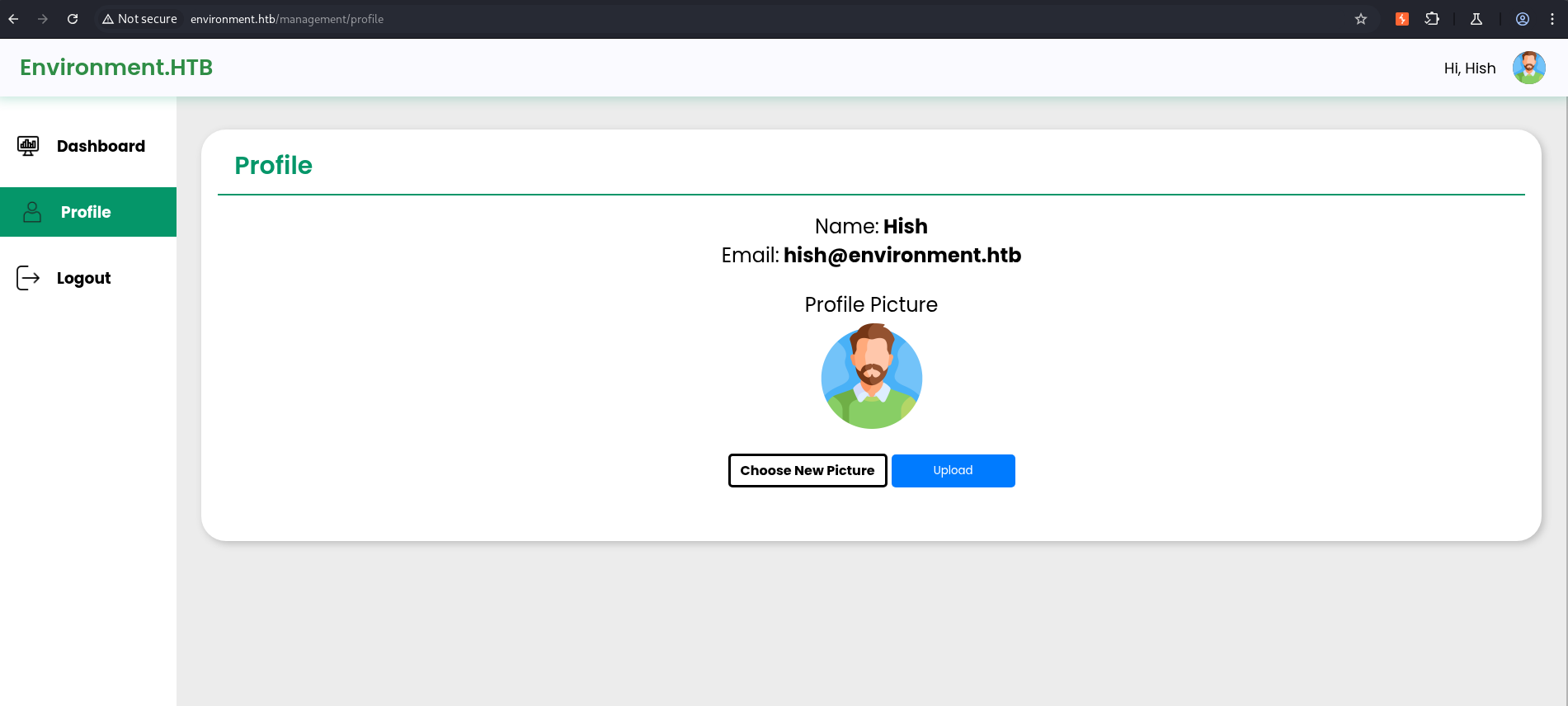Viewport: 1568px width, 706px height.
Task: Click the browser forward arrow
Action: (43, 19)
